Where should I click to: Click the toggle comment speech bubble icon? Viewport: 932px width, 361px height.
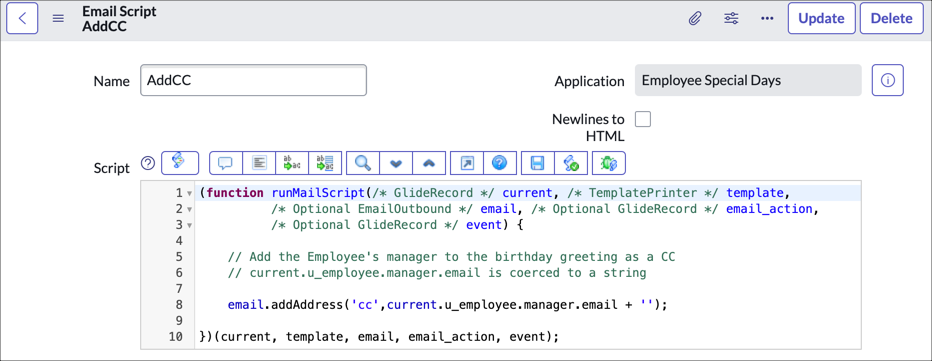pos(225,163)
